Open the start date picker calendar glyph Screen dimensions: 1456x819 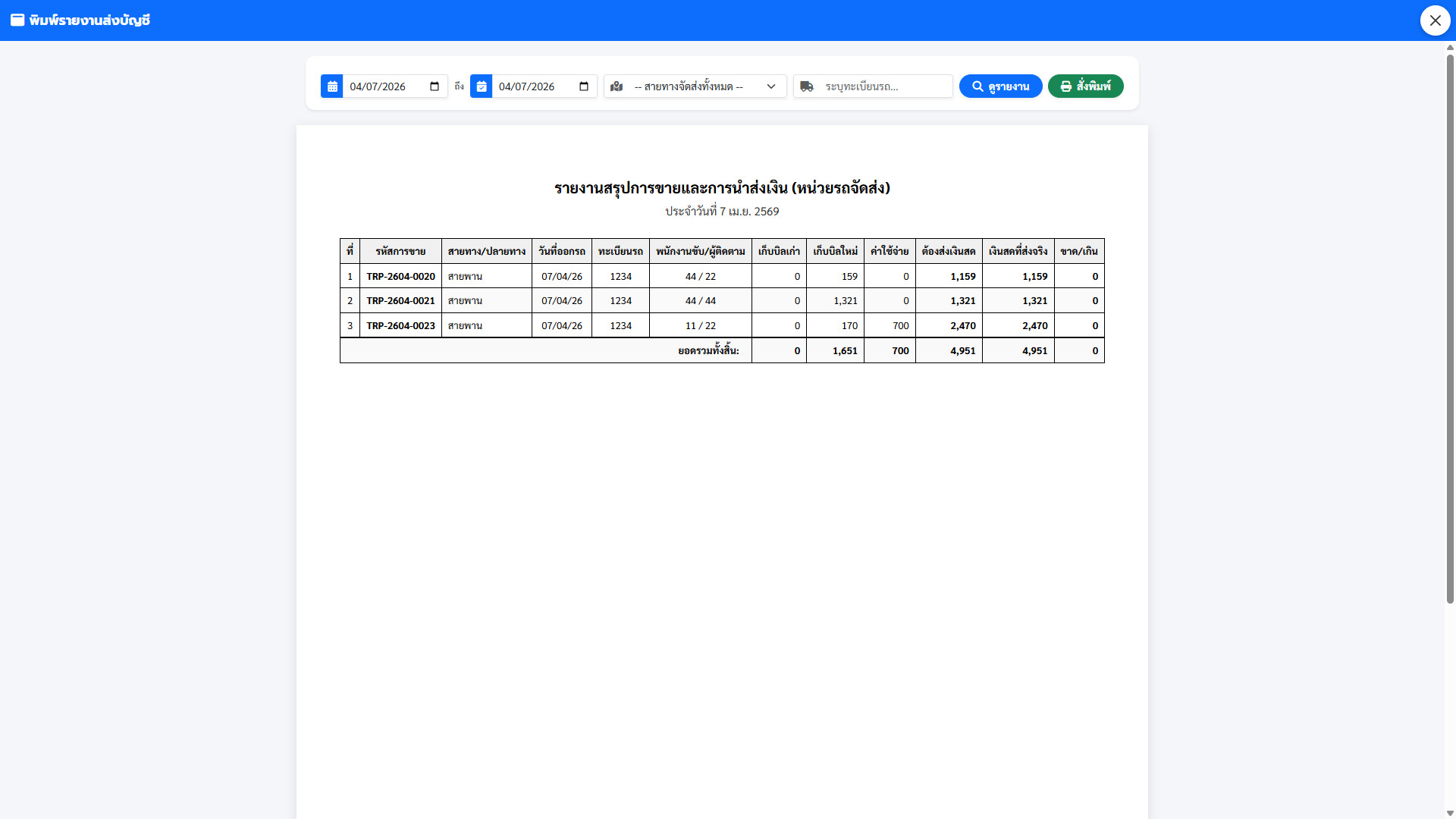click(435, 86)
